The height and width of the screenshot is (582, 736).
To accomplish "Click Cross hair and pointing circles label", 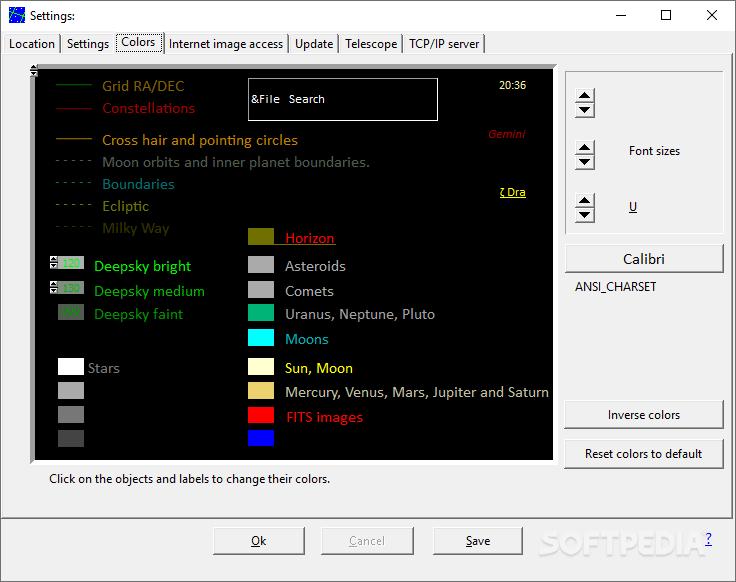I will tap(200, 140).
